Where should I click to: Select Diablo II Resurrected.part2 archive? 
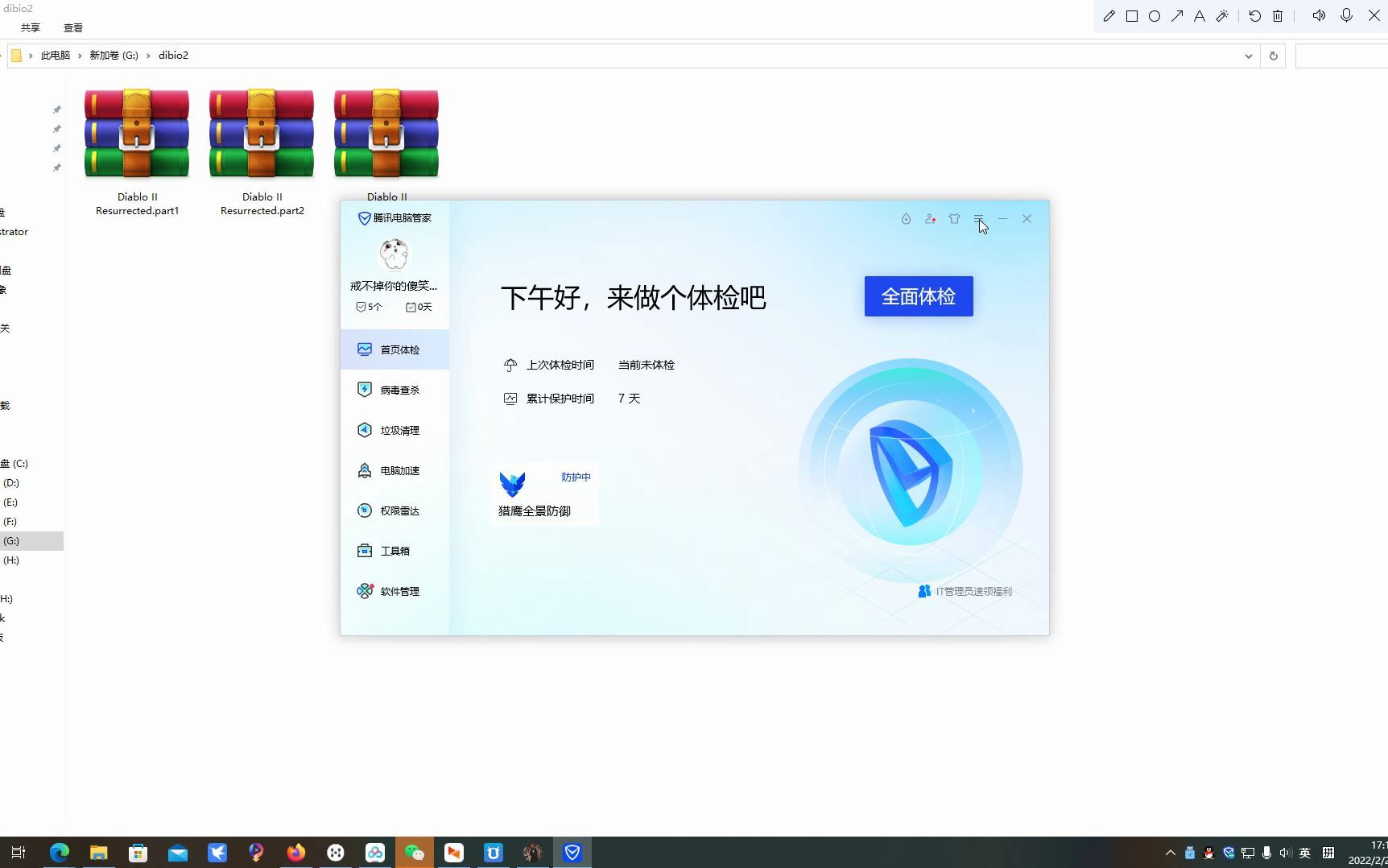[x=262, y=153]
